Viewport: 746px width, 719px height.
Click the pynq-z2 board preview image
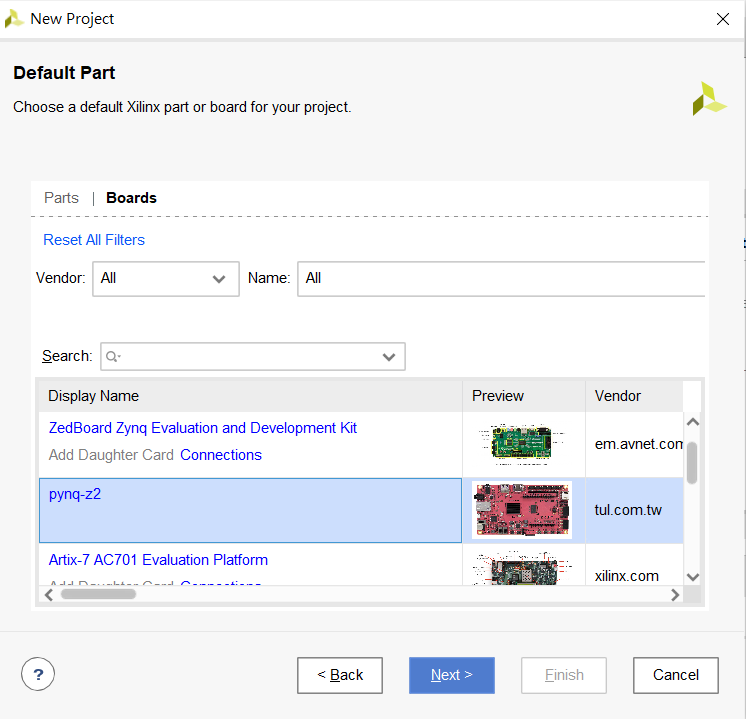[x=522, y=510]
